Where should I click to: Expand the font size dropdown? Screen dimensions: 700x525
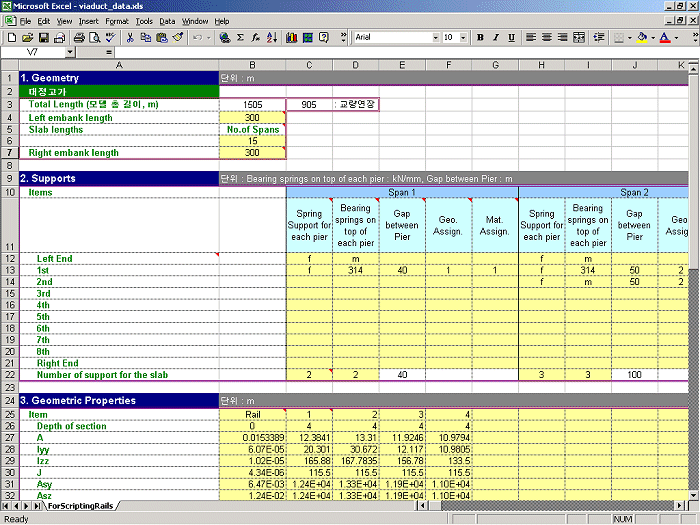pos(463,37)
